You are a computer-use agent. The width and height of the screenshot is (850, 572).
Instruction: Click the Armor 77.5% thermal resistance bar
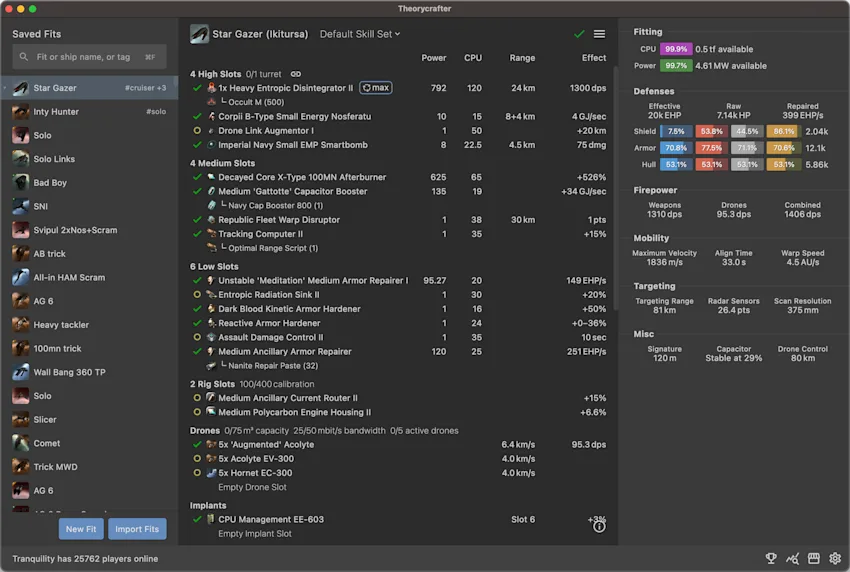coord(711,148)
